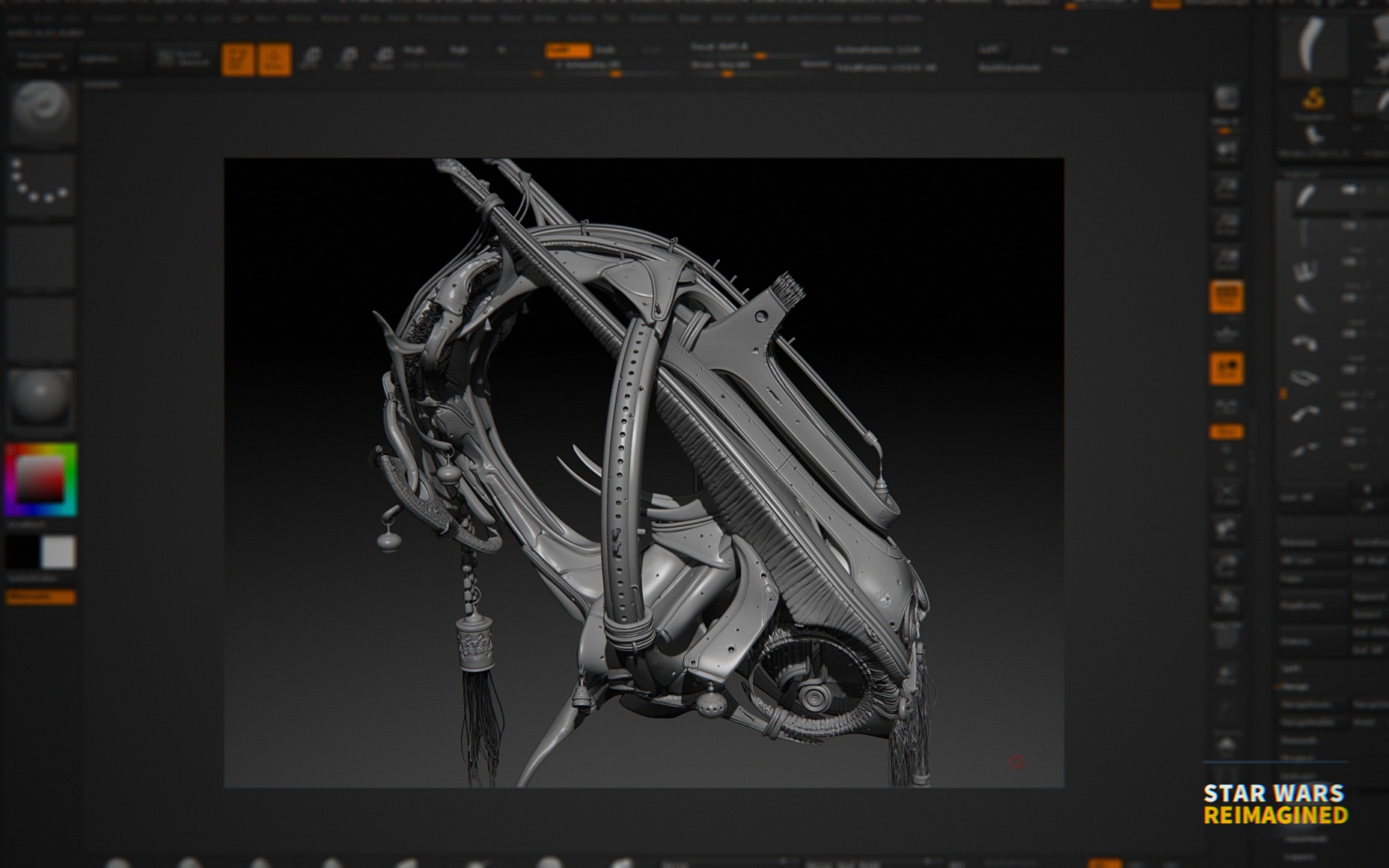The width and height of the screenshot is (1389, 868).
Task: Start Quick Sketch mode
Action: tap(184, 58)
